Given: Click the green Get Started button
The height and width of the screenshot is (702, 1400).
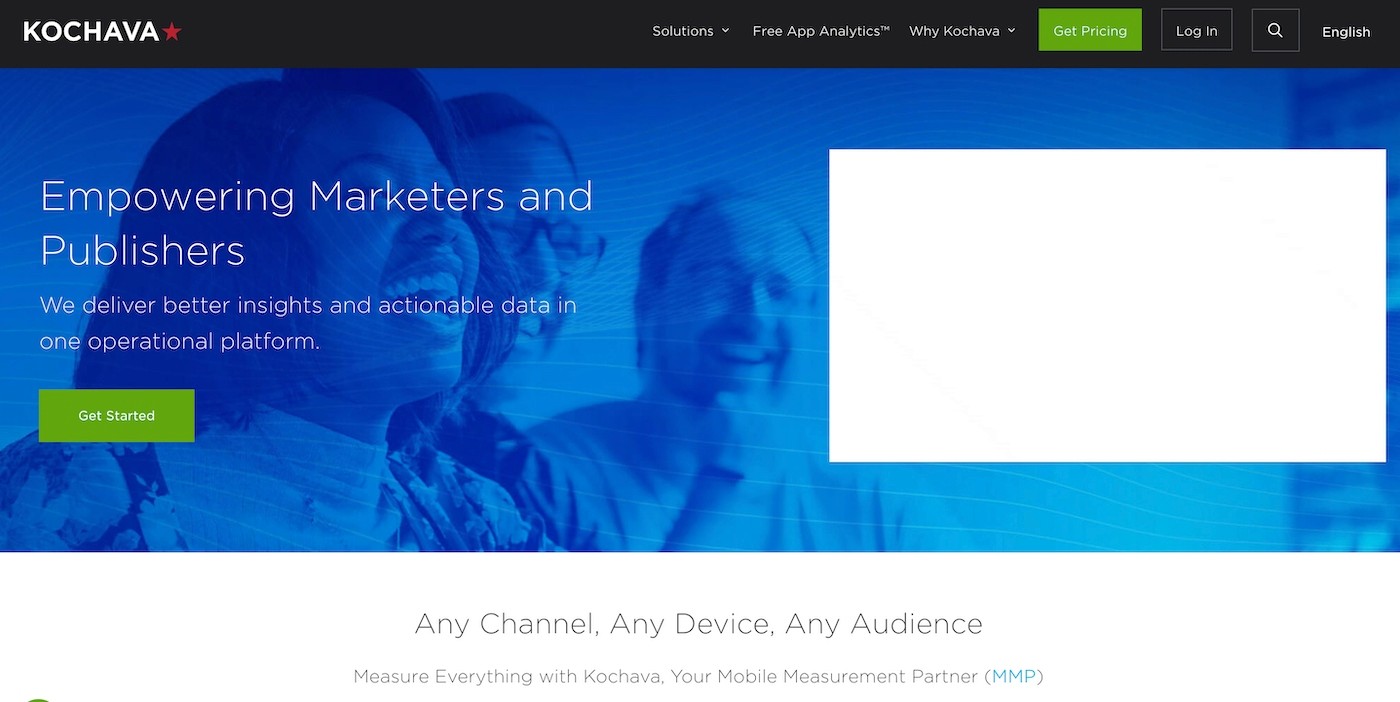Looking at the screenshot, I should 116,415.
